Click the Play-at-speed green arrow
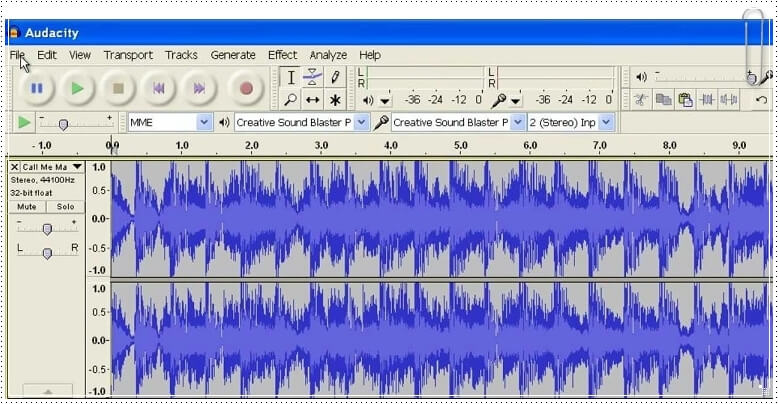Image resolution: width=778 pixels, height=404 pixels. [x=23, y=122]
